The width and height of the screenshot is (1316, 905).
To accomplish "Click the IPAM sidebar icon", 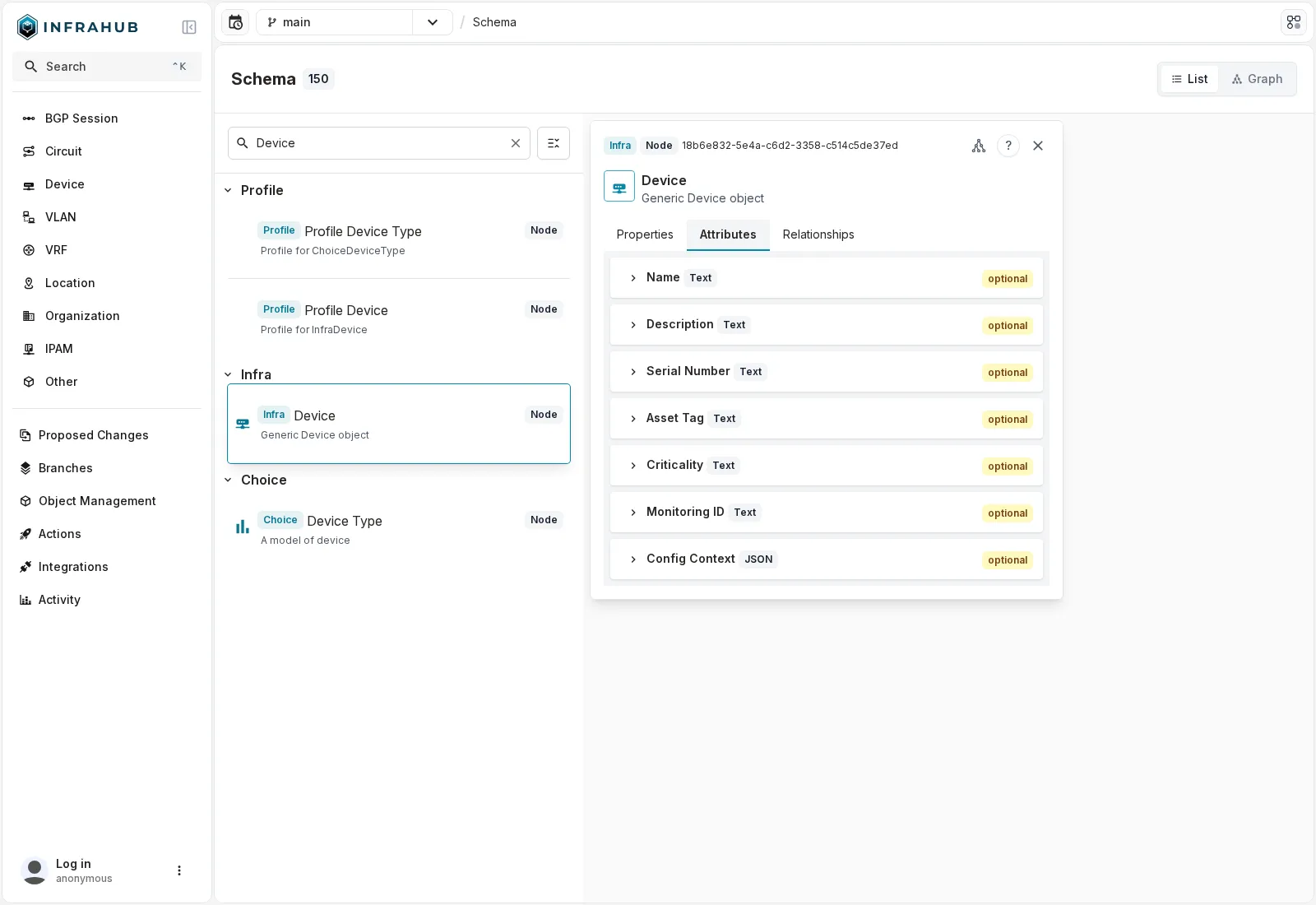I will (x=29, y=349).
